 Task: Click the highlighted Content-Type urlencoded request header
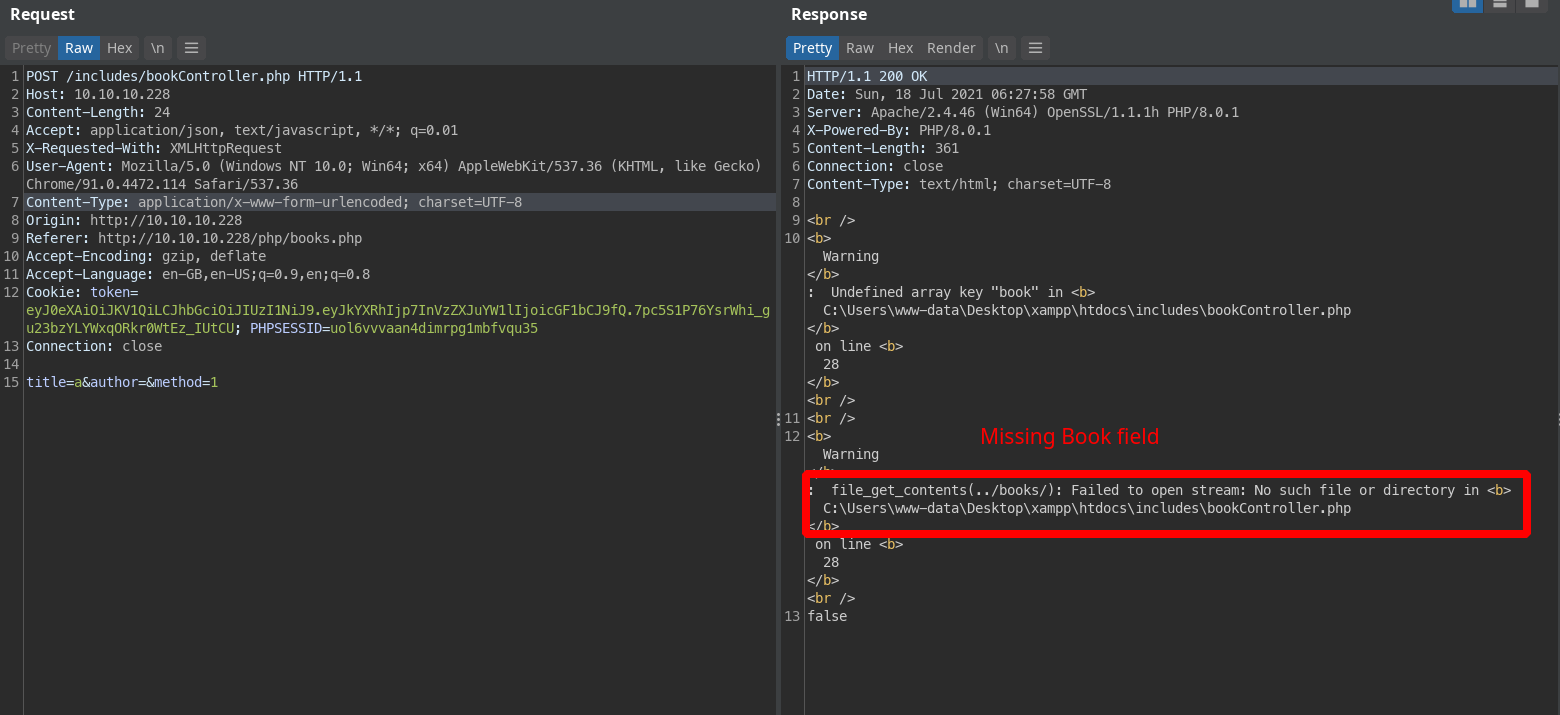click(274, 202)
